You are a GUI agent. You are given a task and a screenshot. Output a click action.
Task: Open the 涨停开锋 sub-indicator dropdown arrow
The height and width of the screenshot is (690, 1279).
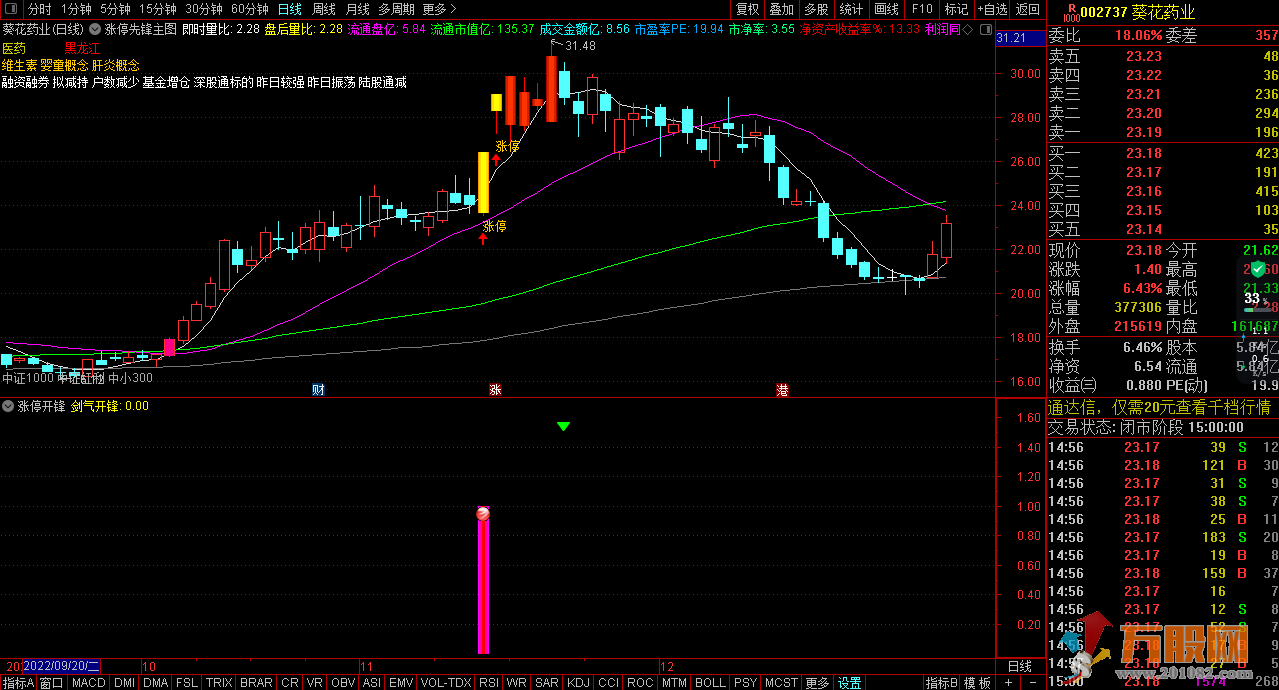(9, 406)
